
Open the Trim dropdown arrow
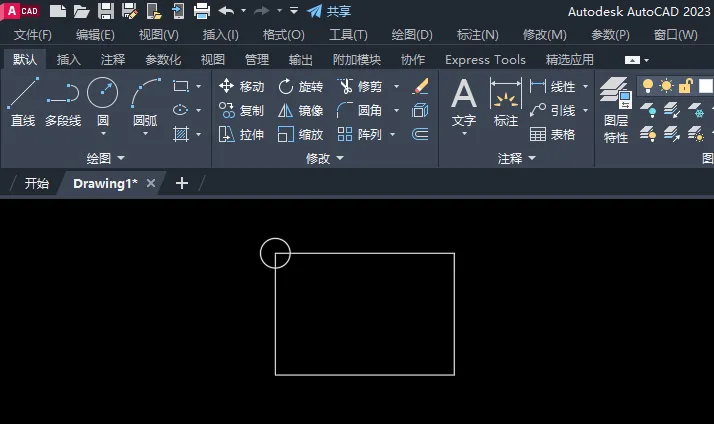pyautogui.click(x=397, y=86)
